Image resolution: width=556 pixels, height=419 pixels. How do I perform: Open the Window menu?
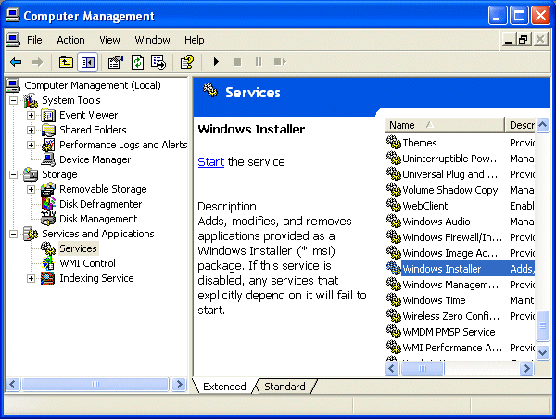(x=152, y=40)
